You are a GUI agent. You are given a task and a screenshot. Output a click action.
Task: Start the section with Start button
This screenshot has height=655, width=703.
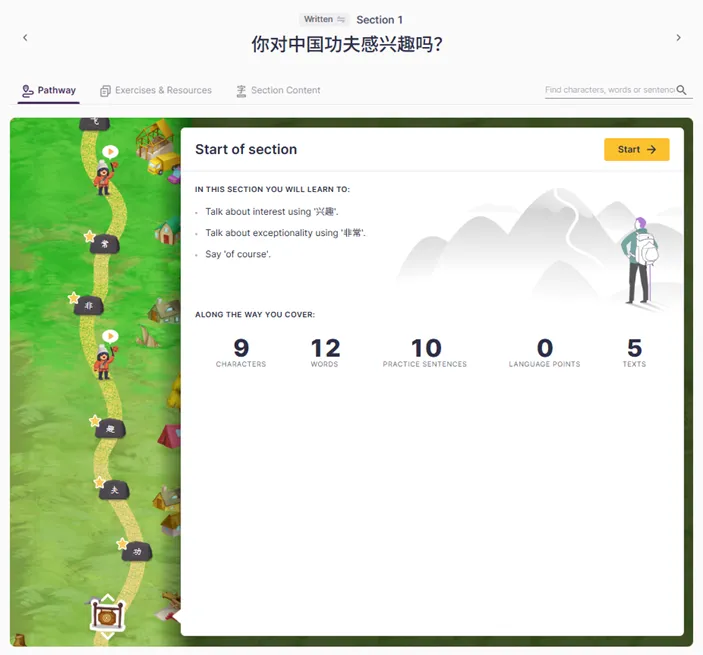coord(637,149)
